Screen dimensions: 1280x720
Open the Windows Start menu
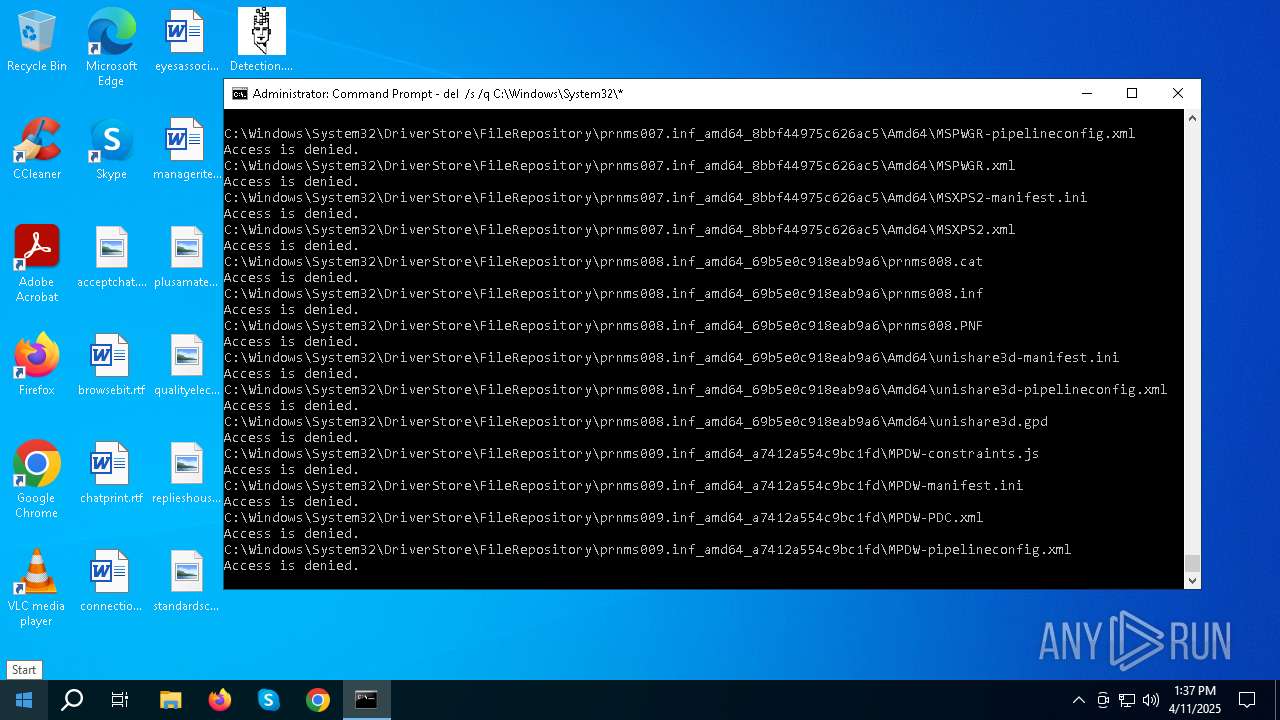(x=24, y=700)
